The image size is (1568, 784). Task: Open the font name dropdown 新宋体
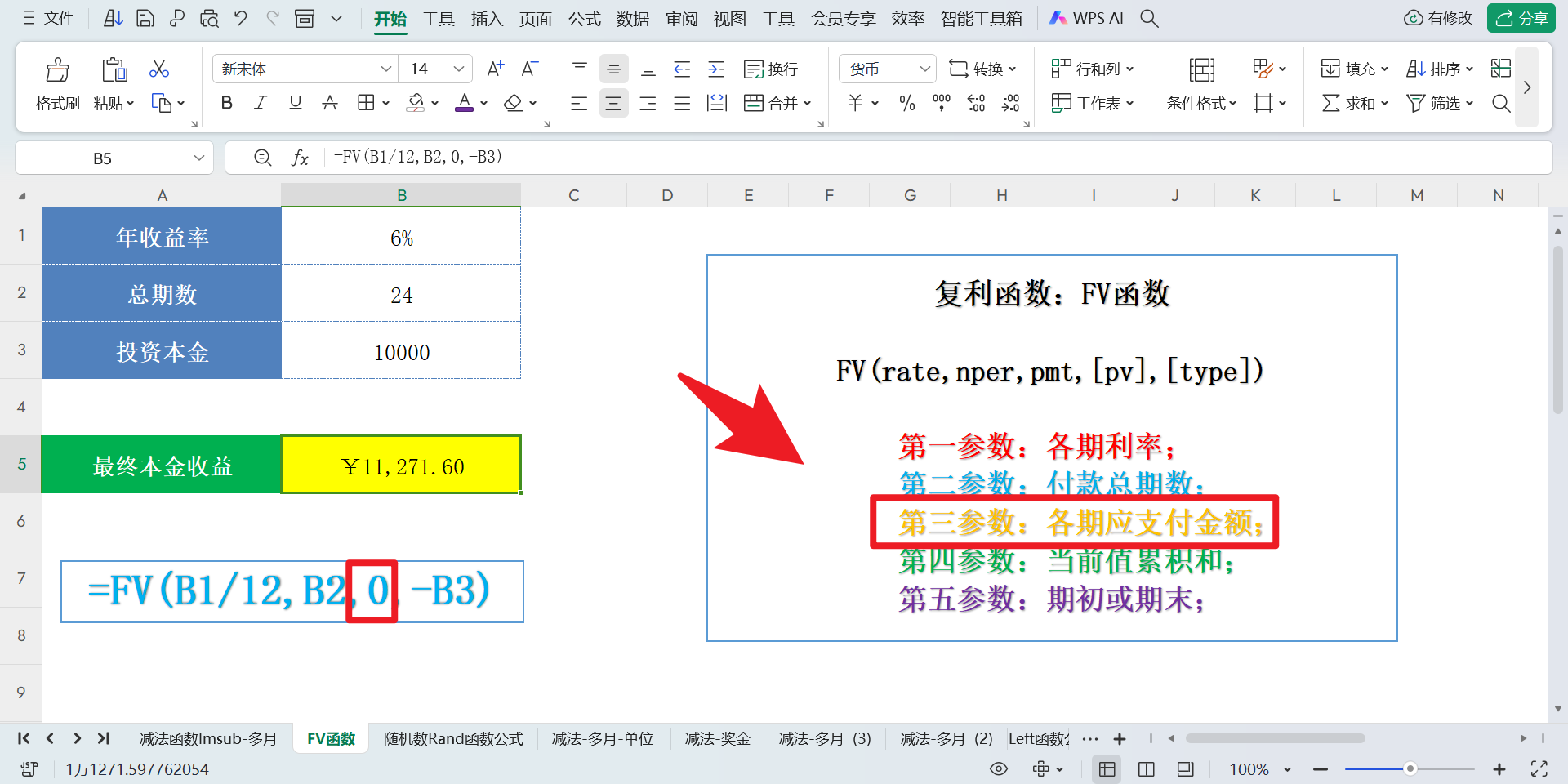386,69
